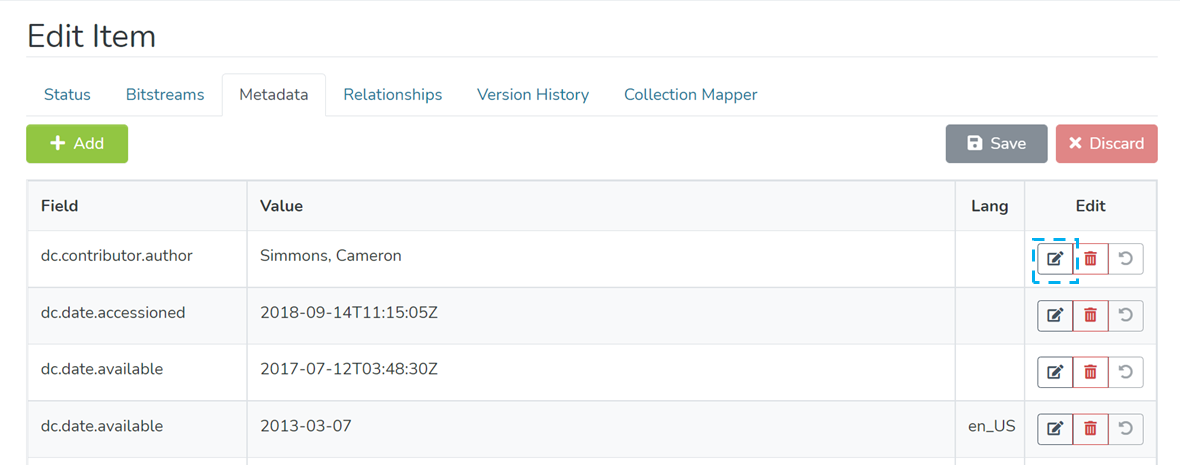Discard the metadata edits

[1106, 144]
